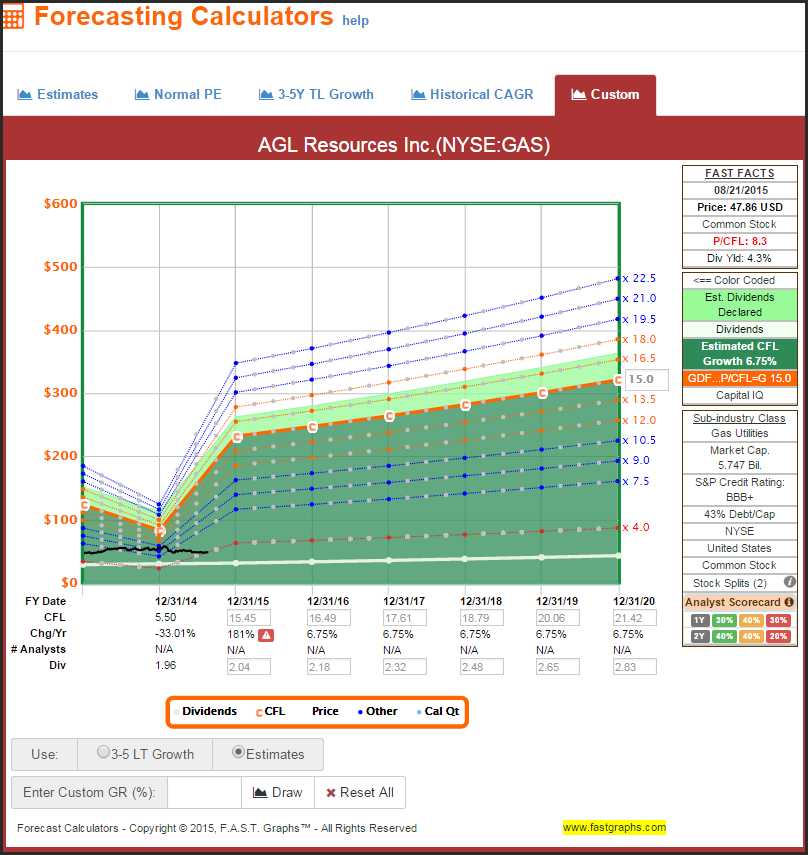
Task: Click the Estimated CFL Growth green color swatch
Action: pyautogui.click(x=739, y=353)
